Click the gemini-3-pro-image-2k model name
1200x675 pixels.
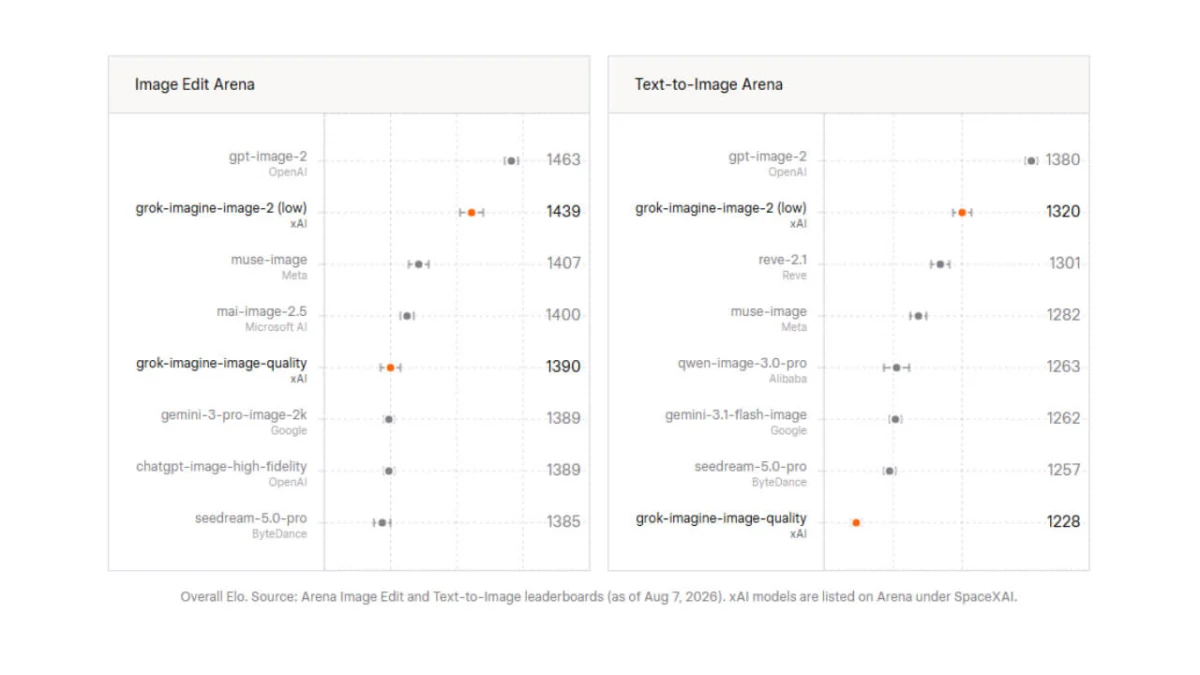[x=234, y=415]
